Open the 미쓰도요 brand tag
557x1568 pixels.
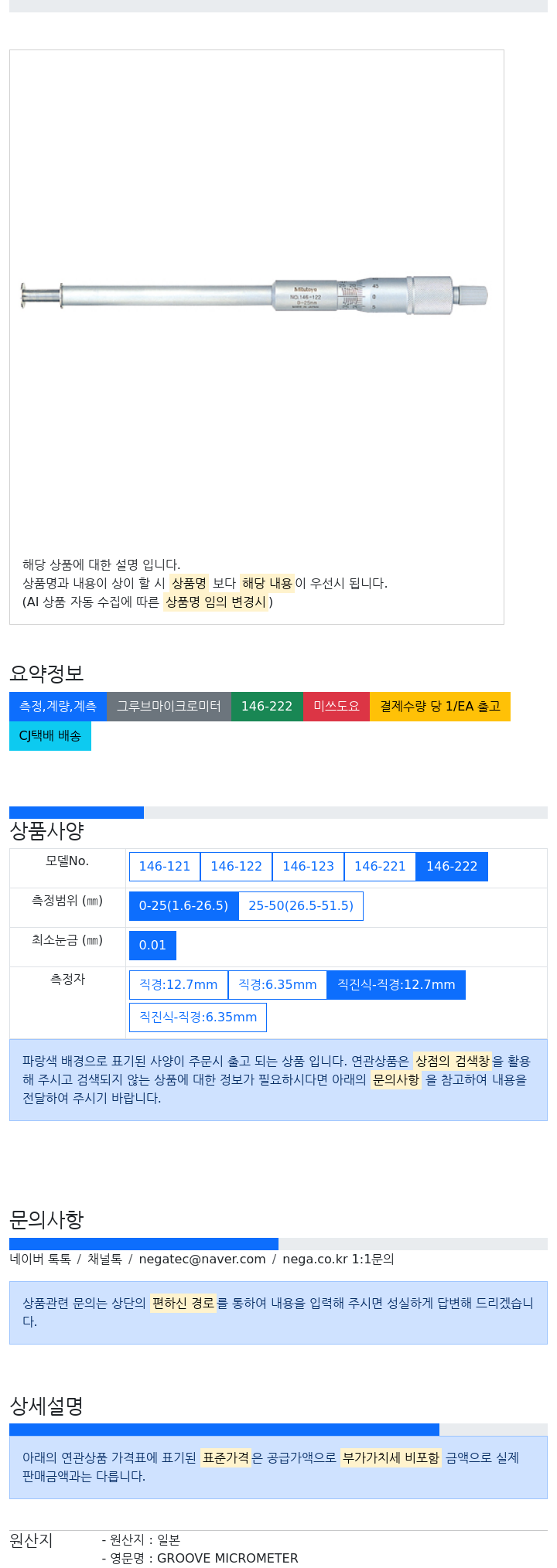click(337, 707)
